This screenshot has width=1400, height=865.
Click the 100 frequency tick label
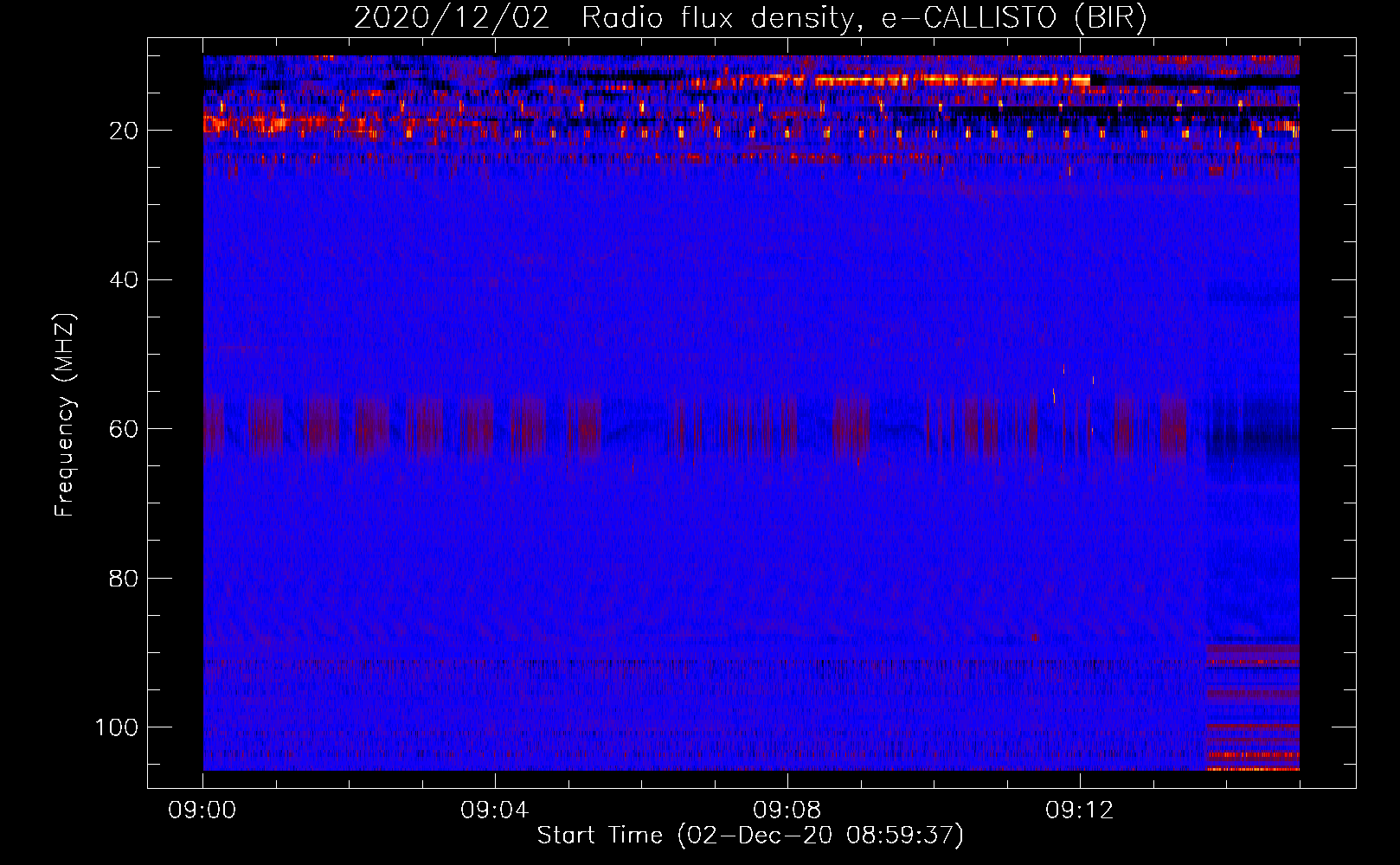(117, 727)
